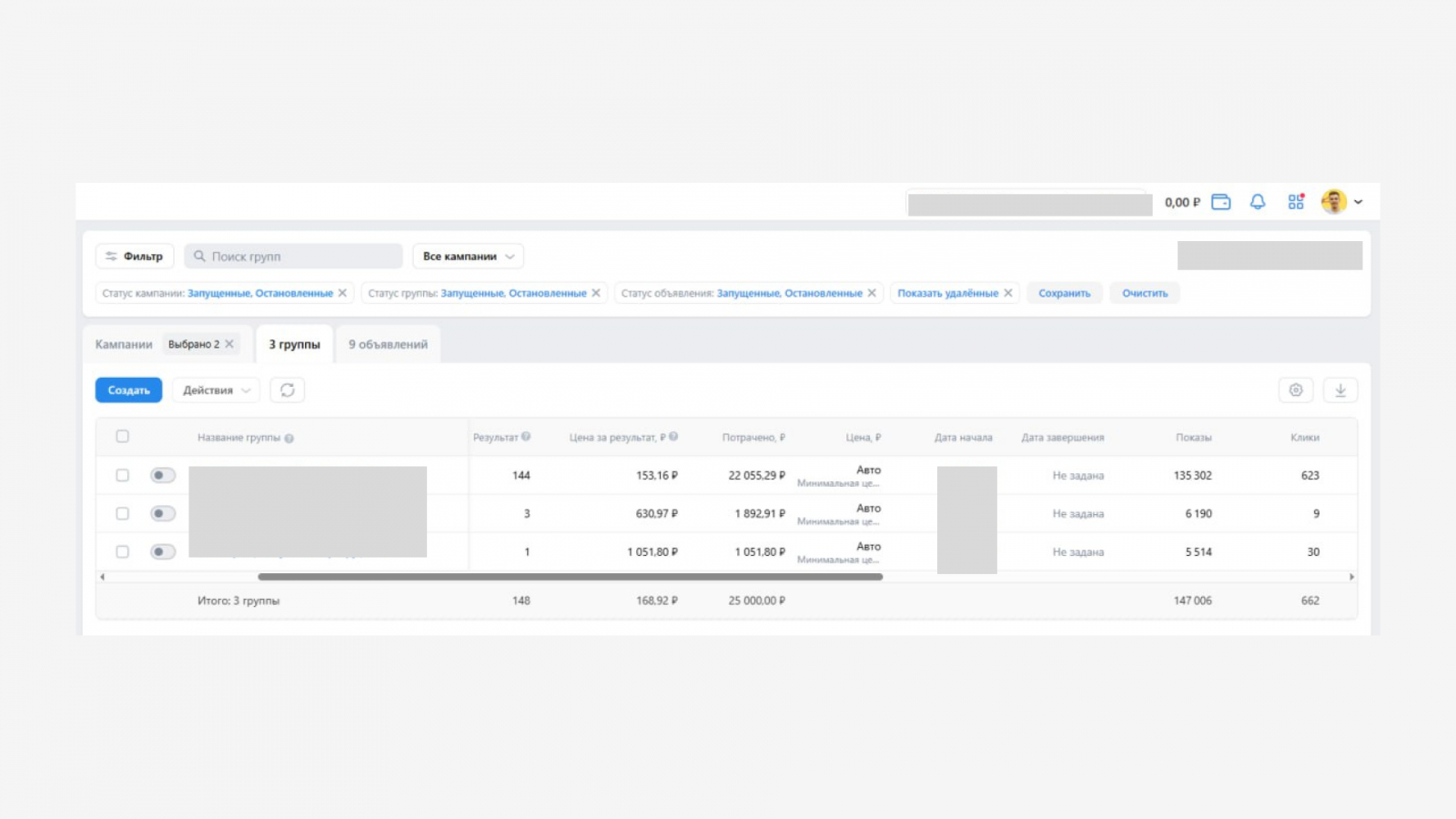Click the search magnifier icon
Screen dimensions: 1456x819
point(199,257)
